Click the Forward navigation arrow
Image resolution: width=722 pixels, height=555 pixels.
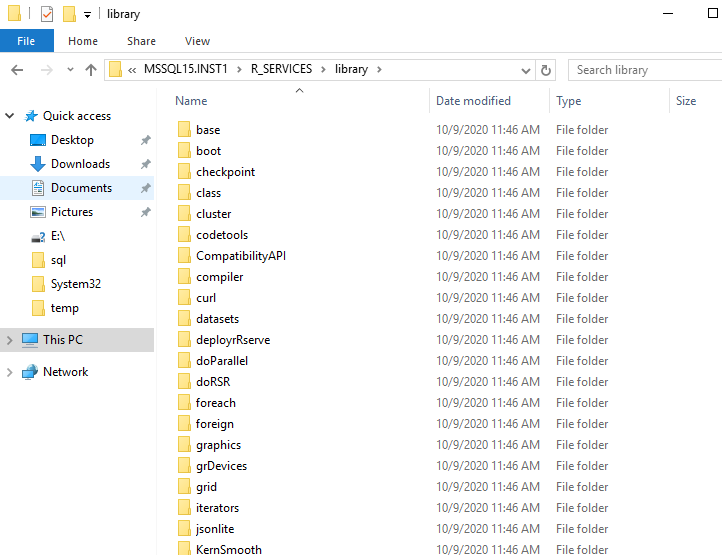click(x=47, y=70)
